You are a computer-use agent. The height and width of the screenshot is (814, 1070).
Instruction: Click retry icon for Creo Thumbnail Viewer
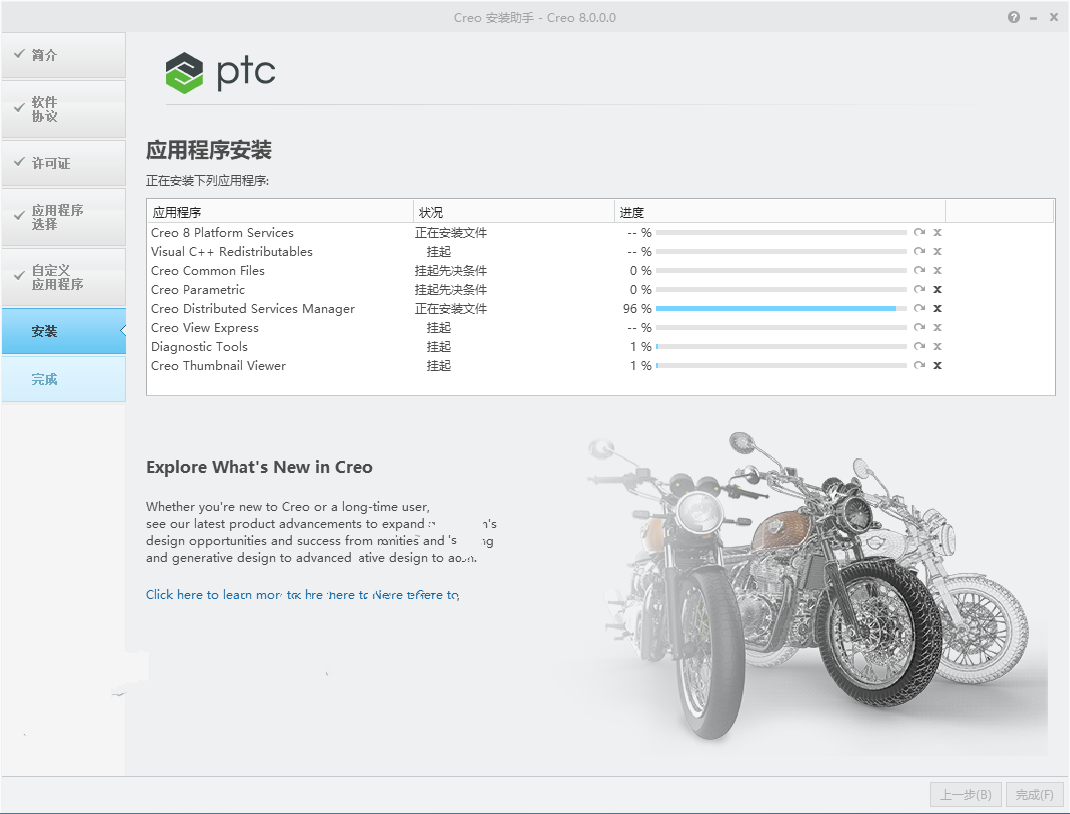click(919, 365)
